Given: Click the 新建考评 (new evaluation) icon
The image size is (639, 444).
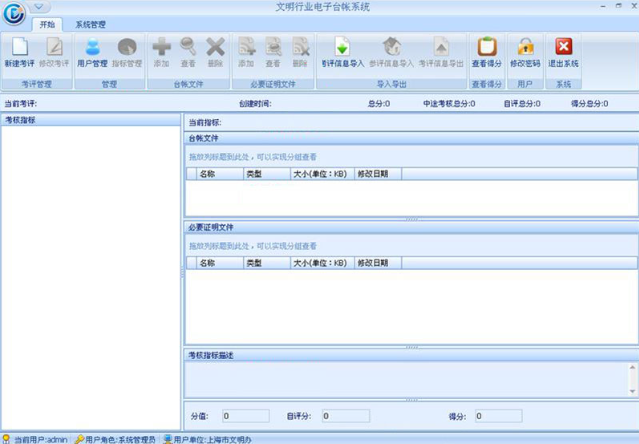Looking at the screenshot, I should (19, 49).
